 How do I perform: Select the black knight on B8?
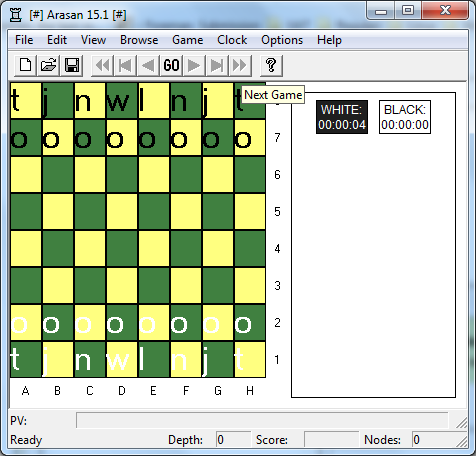pos(58,101)
